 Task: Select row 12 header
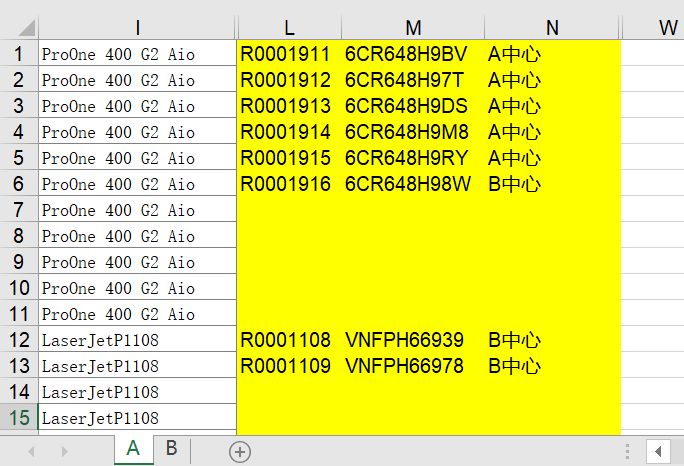19,339
